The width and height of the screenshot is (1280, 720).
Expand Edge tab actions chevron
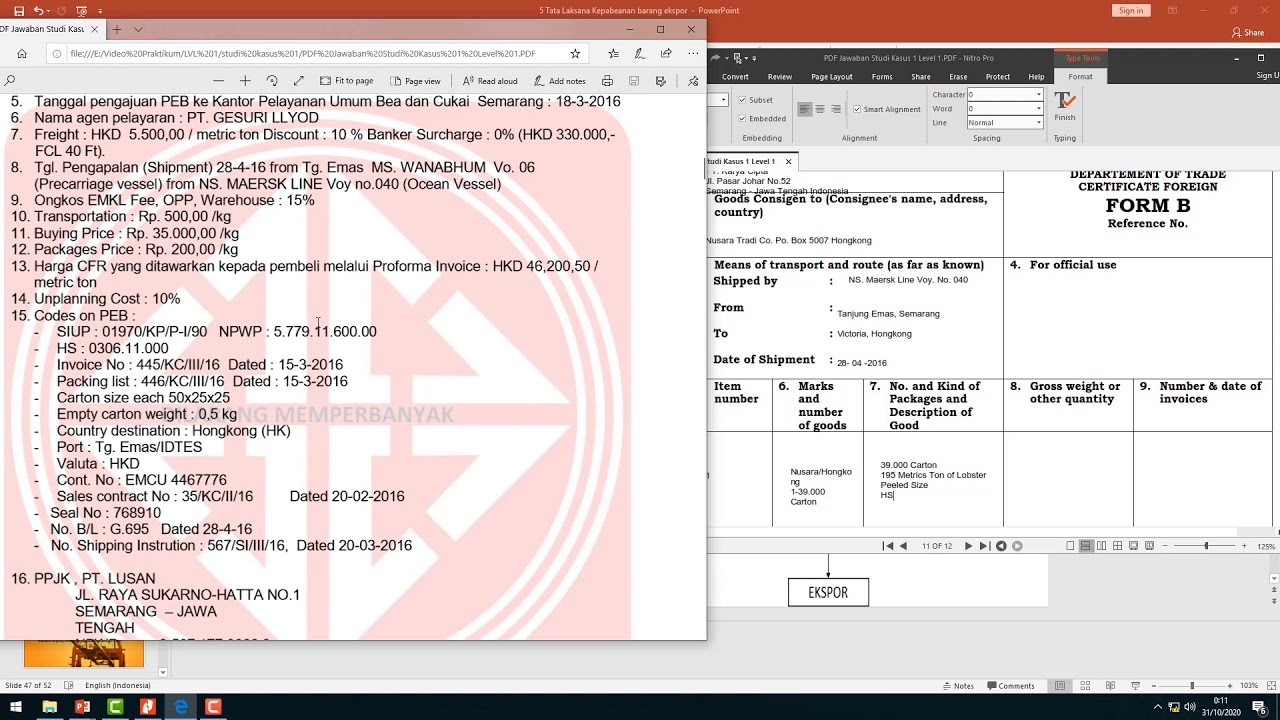click(138, 29)
